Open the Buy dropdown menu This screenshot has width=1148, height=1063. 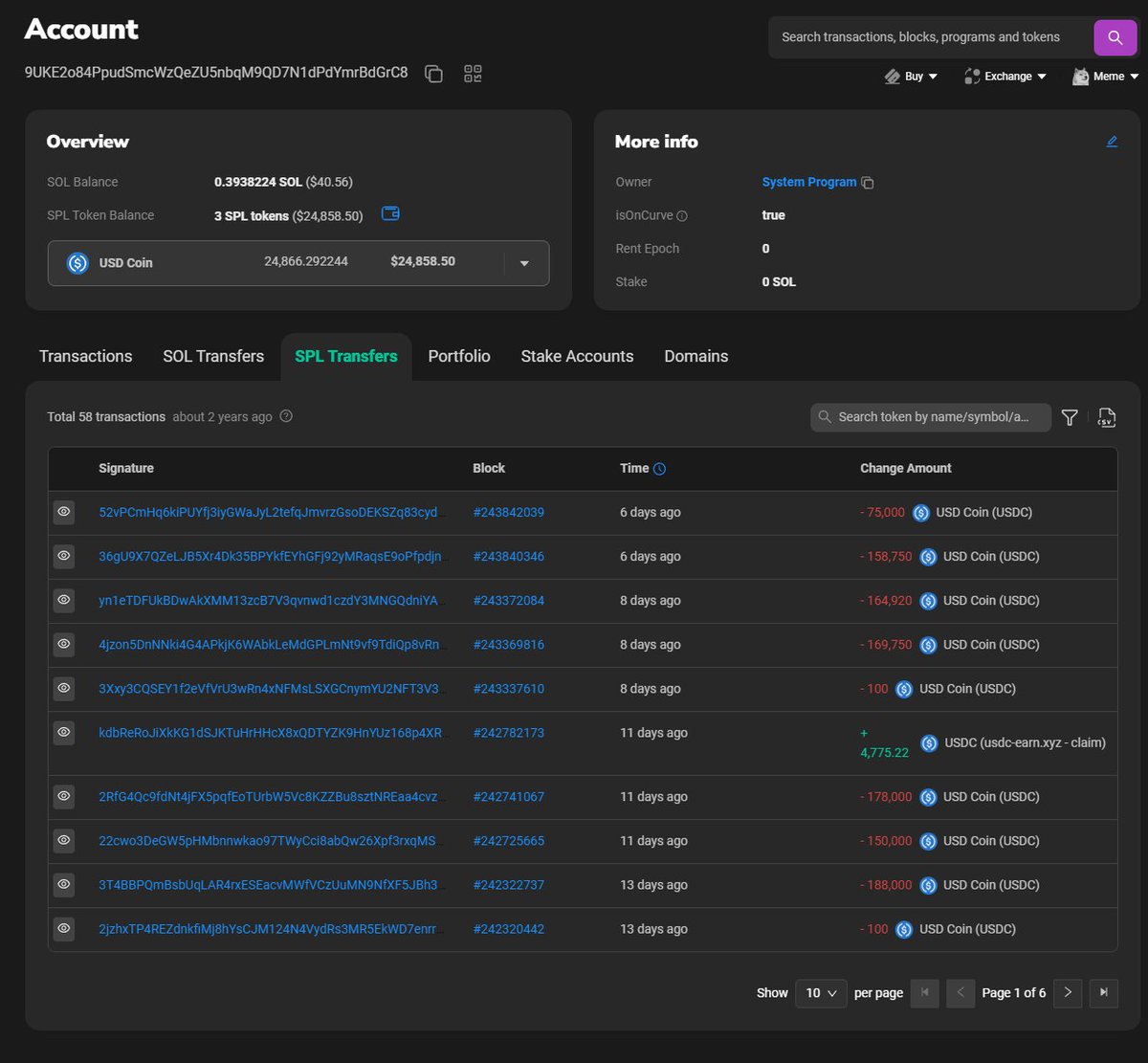click(911, 77)
